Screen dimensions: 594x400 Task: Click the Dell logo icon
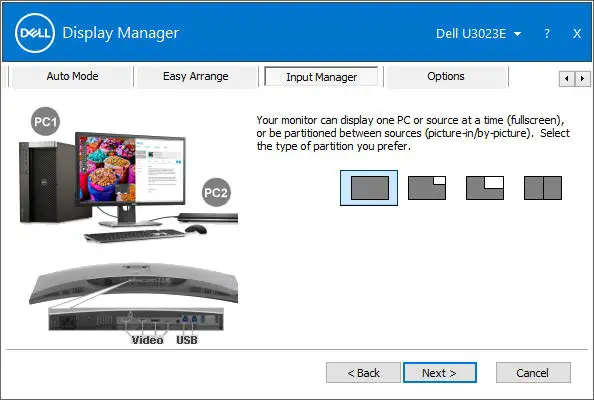click(x=35, y=33)
